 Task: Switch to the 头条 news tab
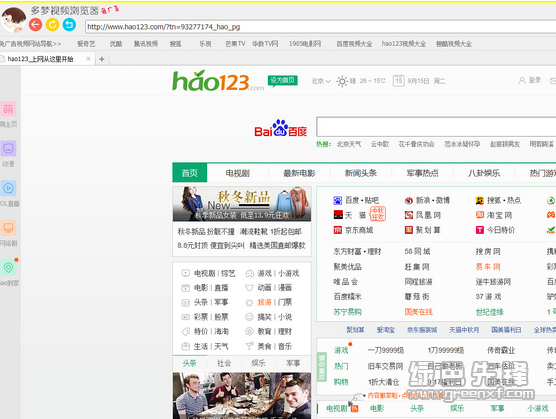(x=190, y=363)
